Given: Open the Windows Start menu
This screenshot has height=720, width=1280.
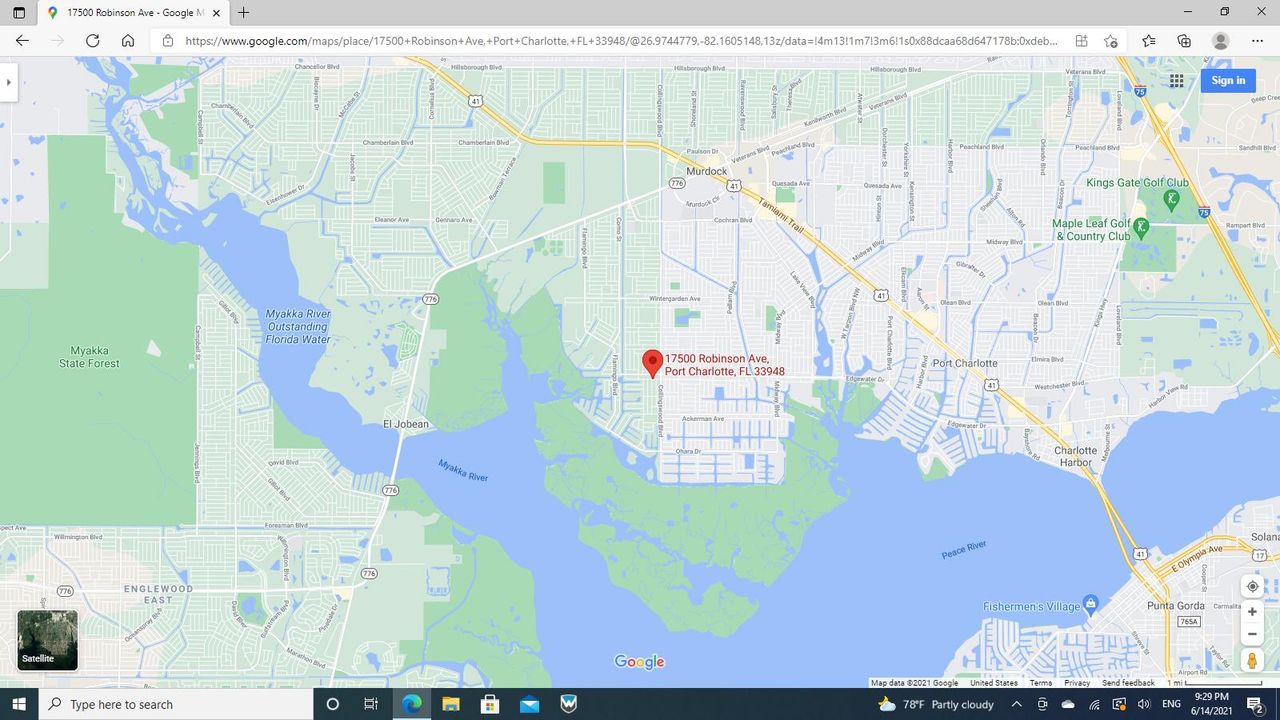Looking at the screenshot, I should pos(19,704).
